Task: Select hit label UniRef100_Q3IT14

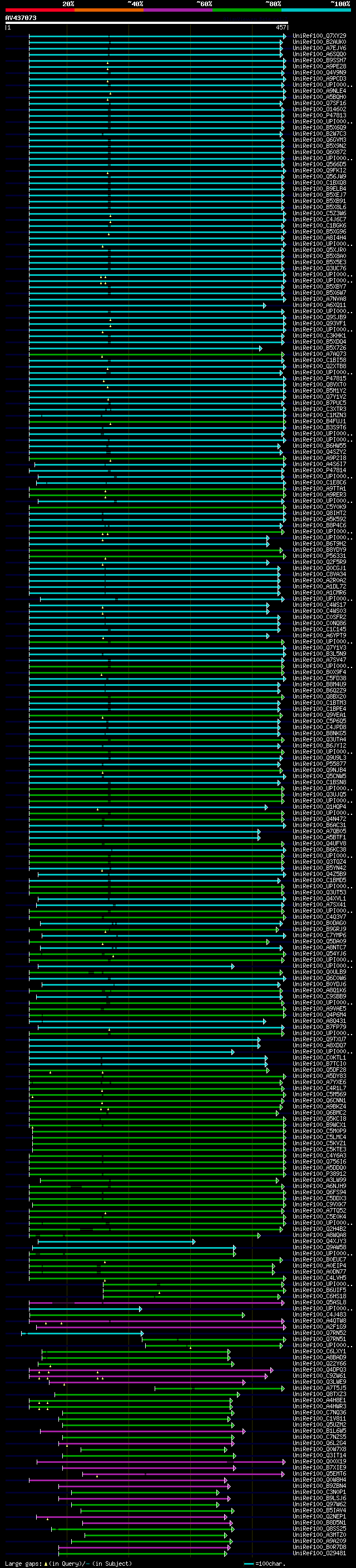Action: pos(319,1456)
